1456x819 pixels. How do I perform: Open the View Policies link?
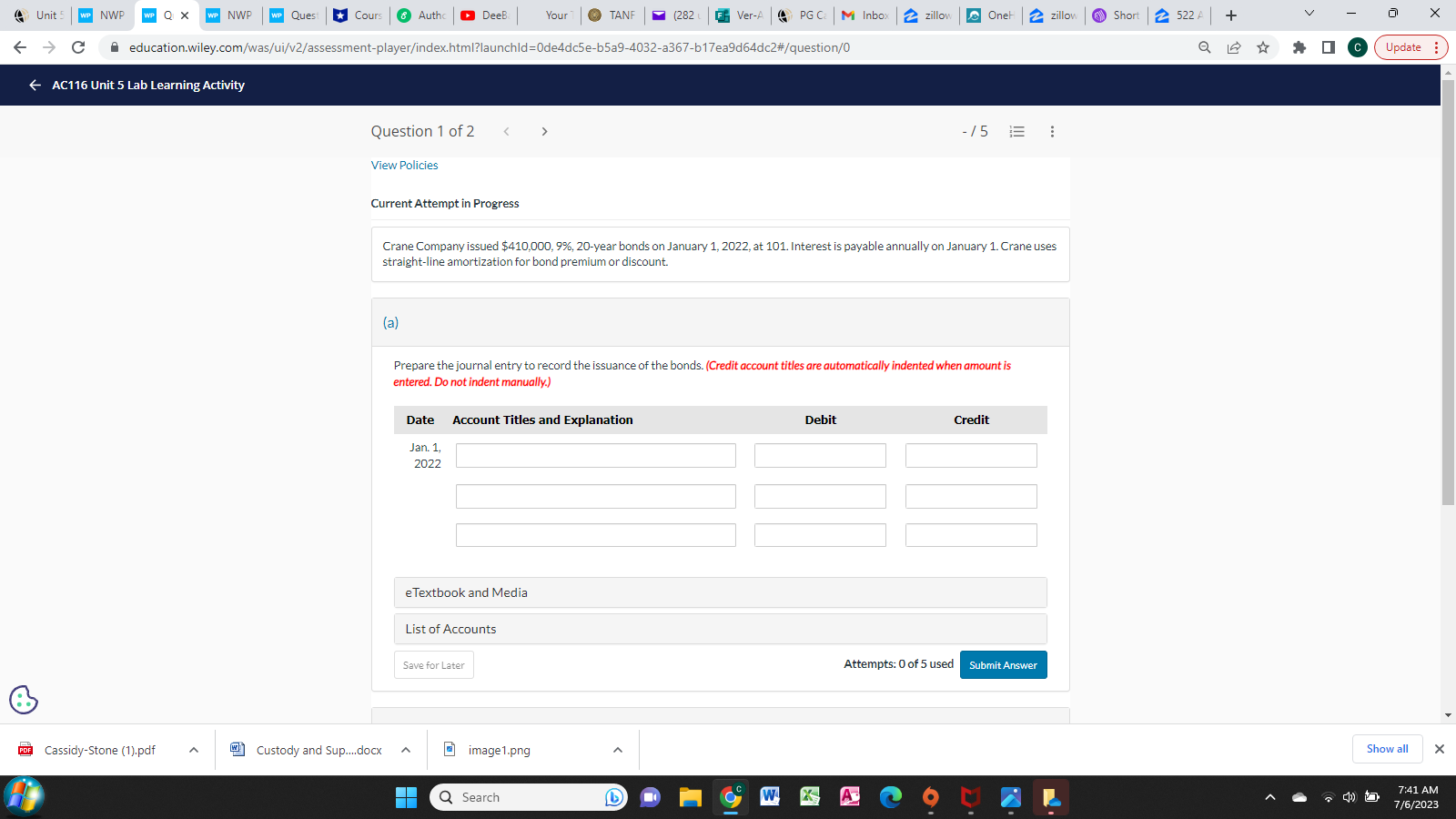404,165
